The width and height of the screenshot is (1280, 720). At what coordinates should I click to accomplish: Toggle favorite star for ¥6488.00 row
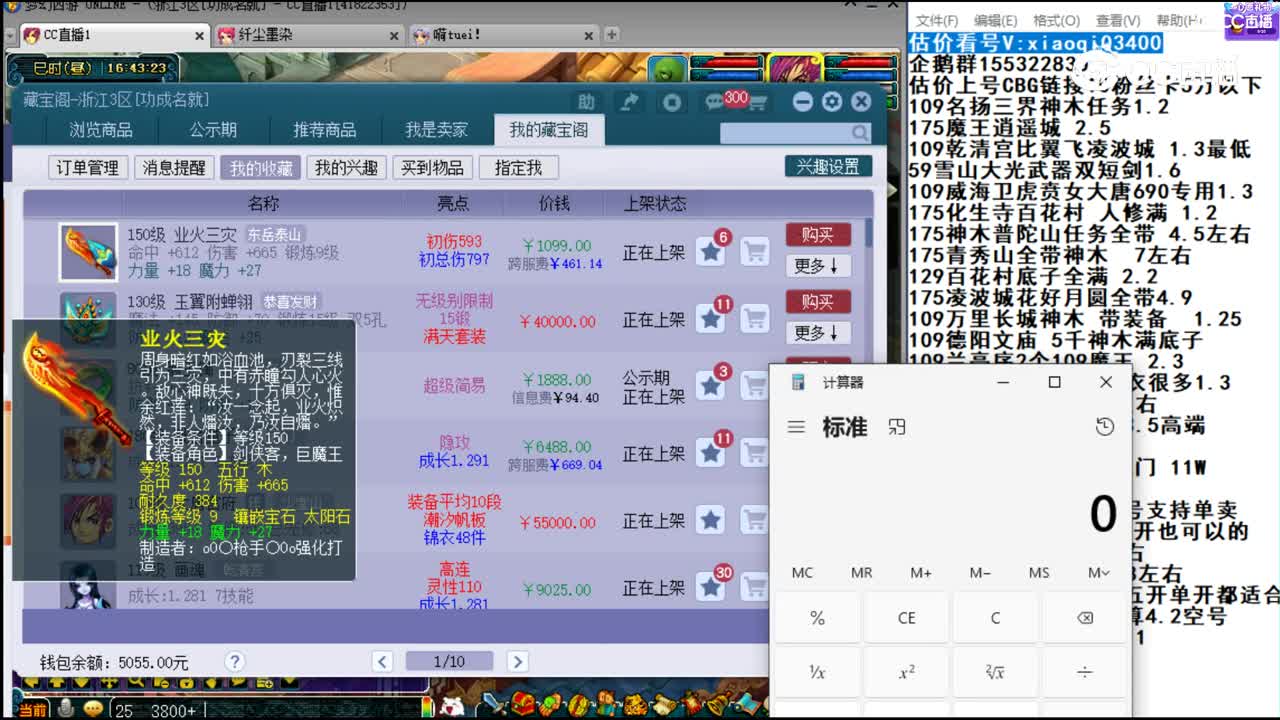pos(711,453)
